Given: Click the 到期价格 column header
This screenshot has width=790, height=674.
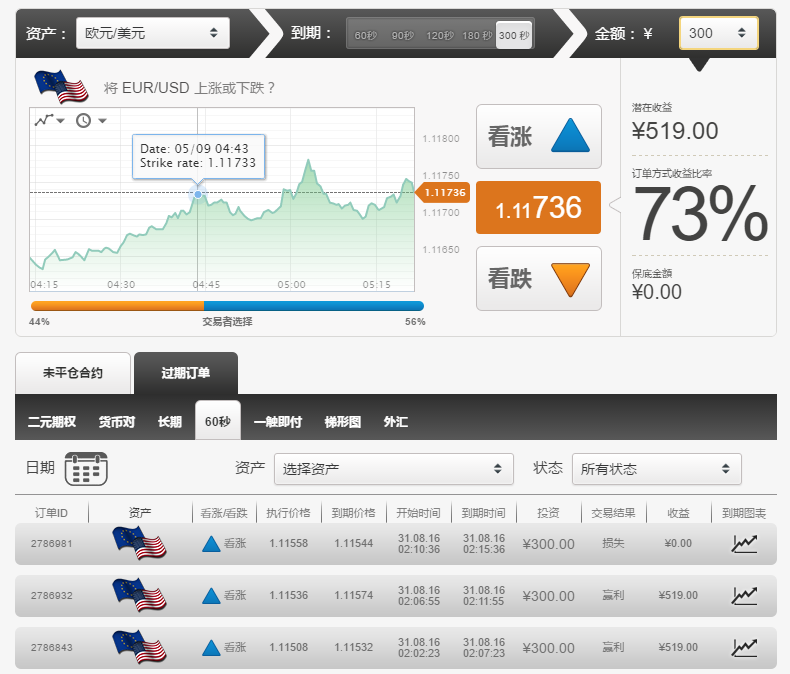Looking at the screenshot, I should click(353, 513).
